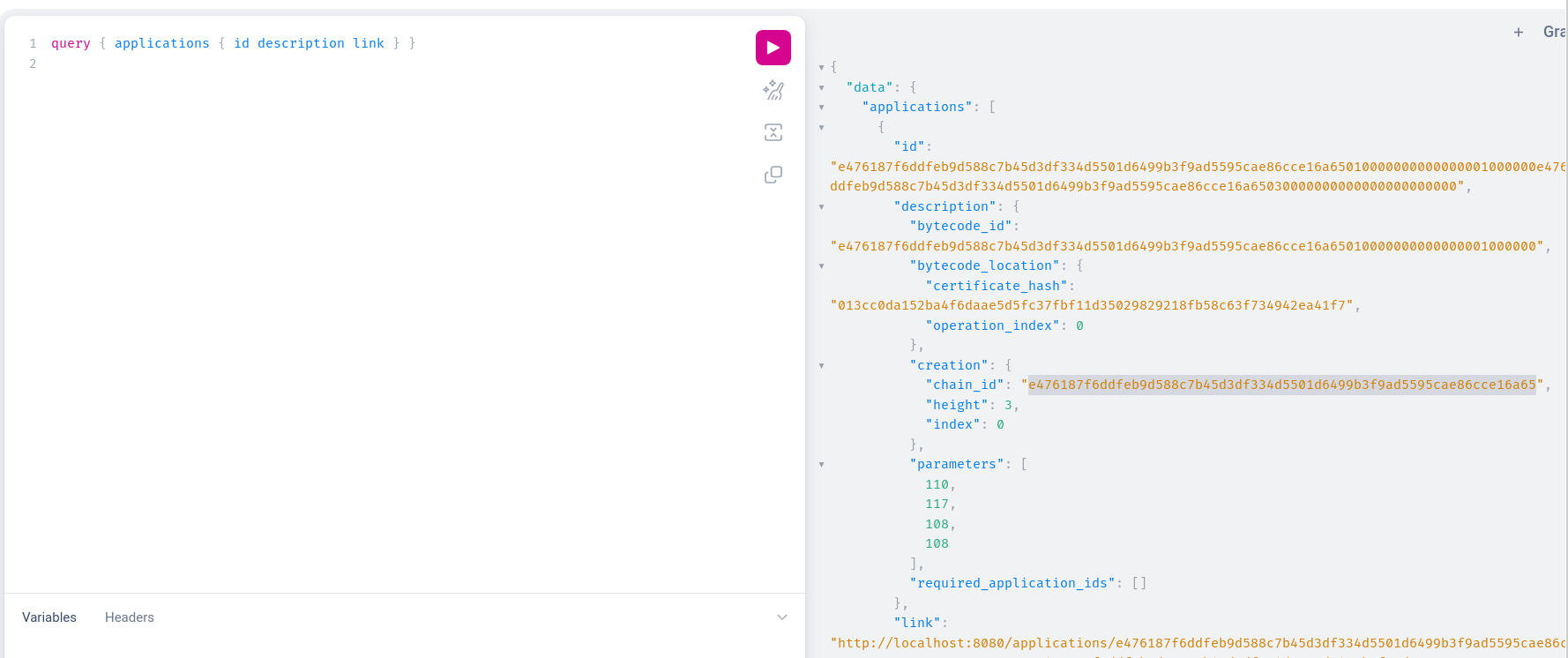Click the bytecode_id value string
Screen dimensions: 1568x658
(x=1187, y=246)
